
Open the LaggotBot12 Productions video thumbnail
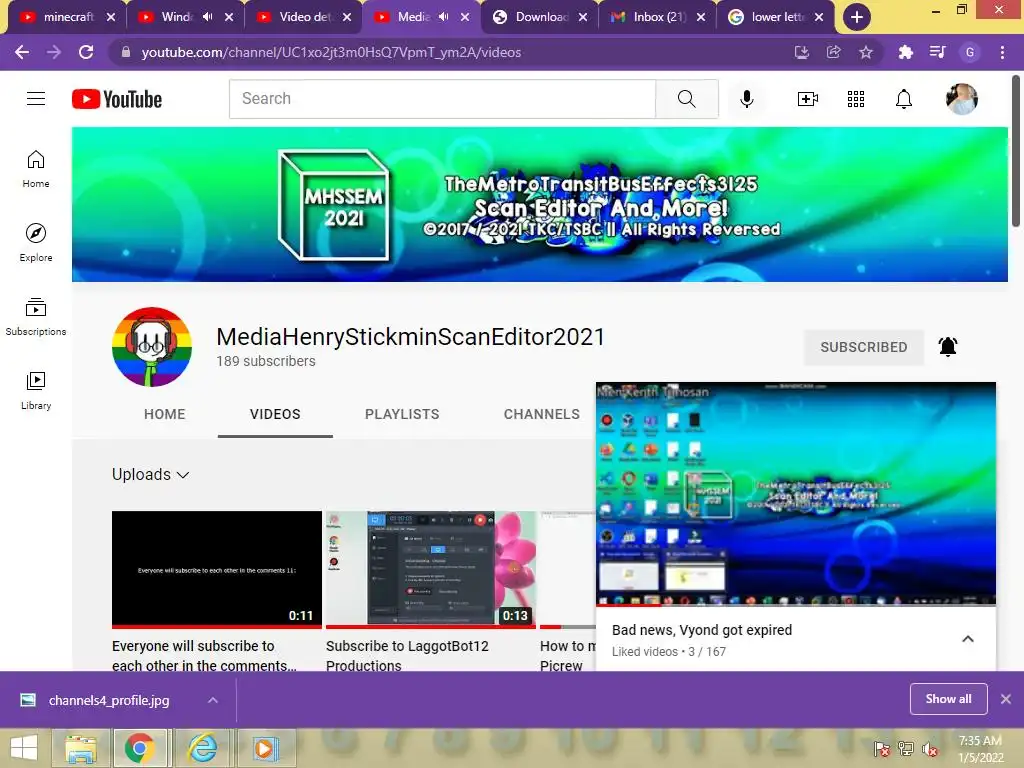(431, 569)
